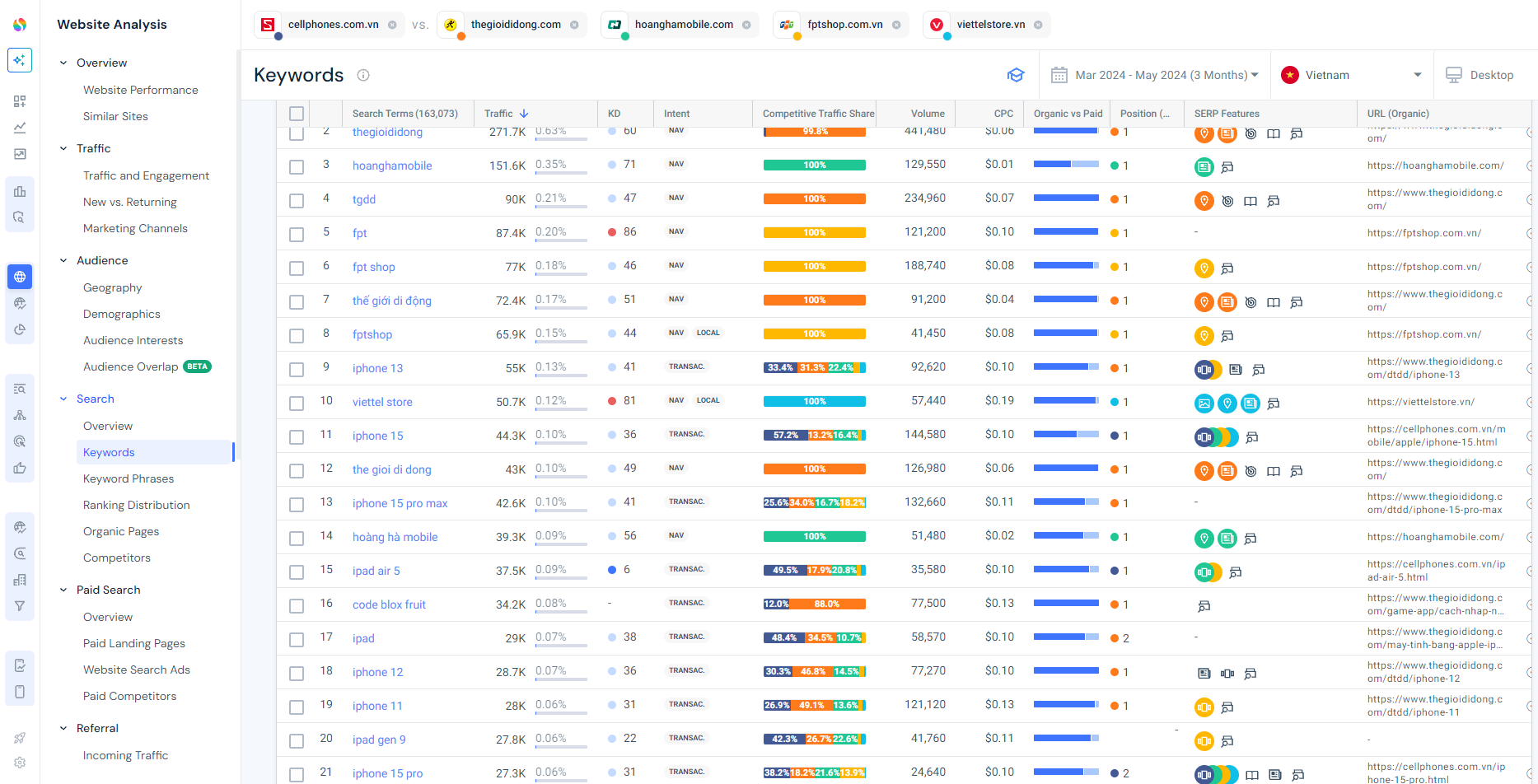Viewport: 1538px width, 784px height.
Task: Click organic vs paid bar for ipad
Action: point(1066,637)
